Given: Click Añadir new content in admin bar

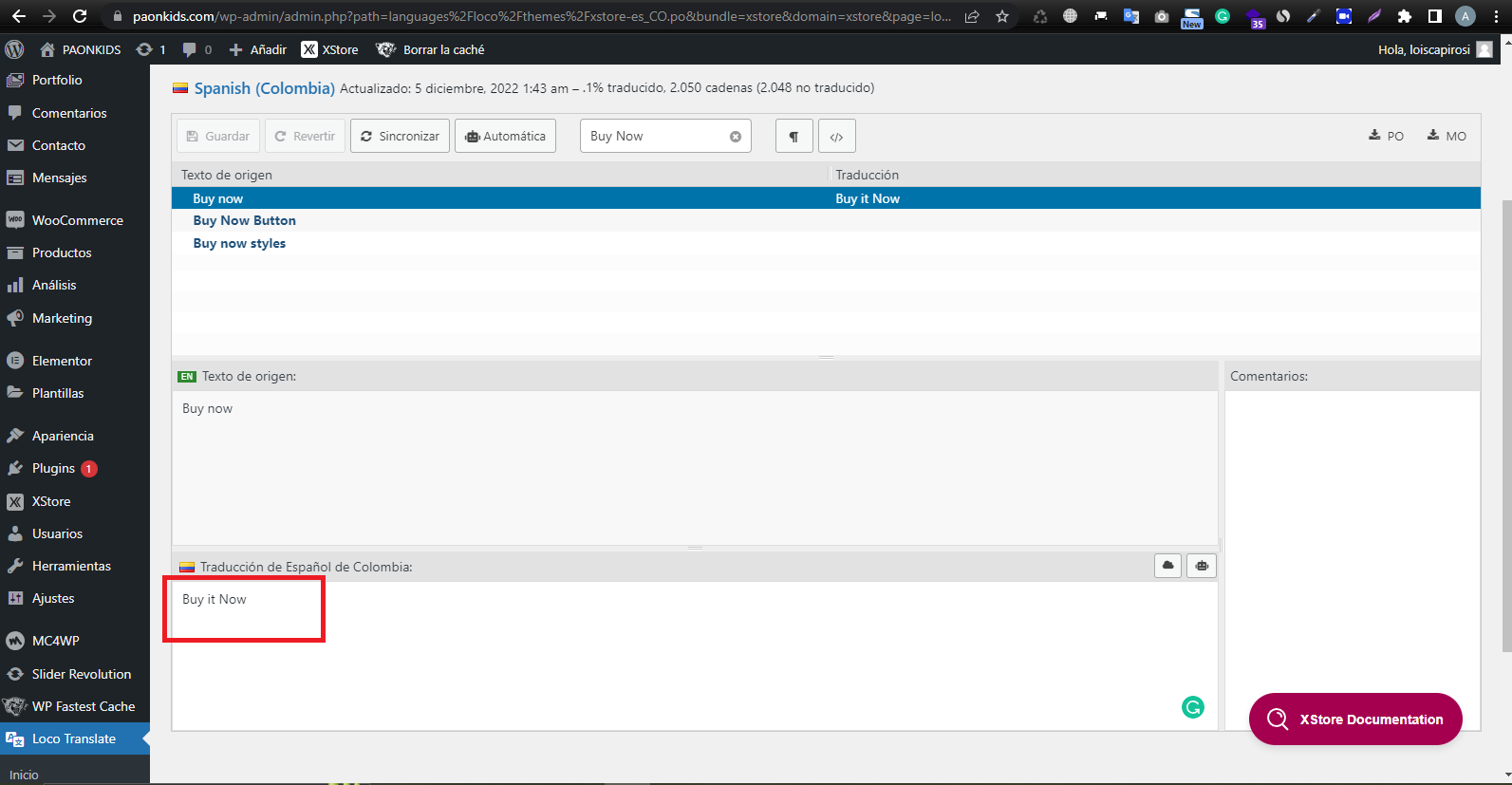Looking at the screenshot, I should click(x=257, y=49).
